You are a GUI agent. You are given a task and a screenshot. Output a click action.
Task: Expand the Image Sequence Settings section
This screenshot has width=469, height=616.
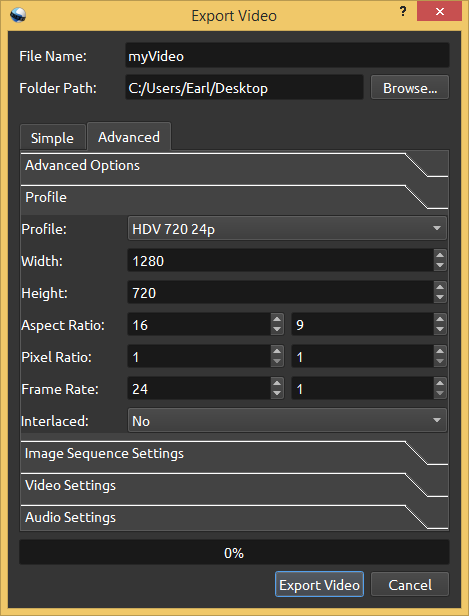point(234,453)
